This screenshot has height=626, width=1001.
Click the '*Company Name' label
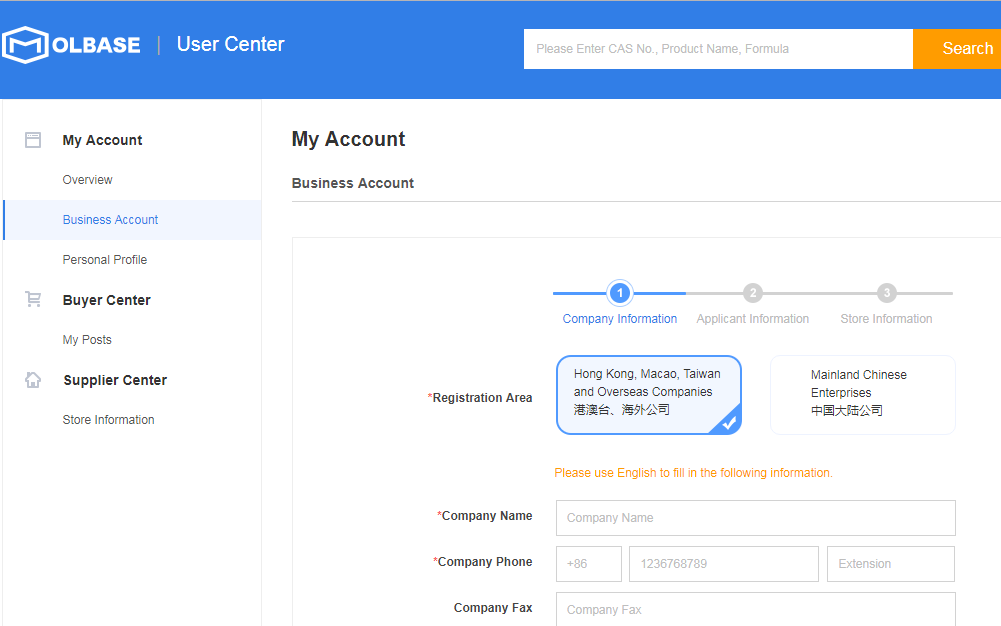coord(485,516)
